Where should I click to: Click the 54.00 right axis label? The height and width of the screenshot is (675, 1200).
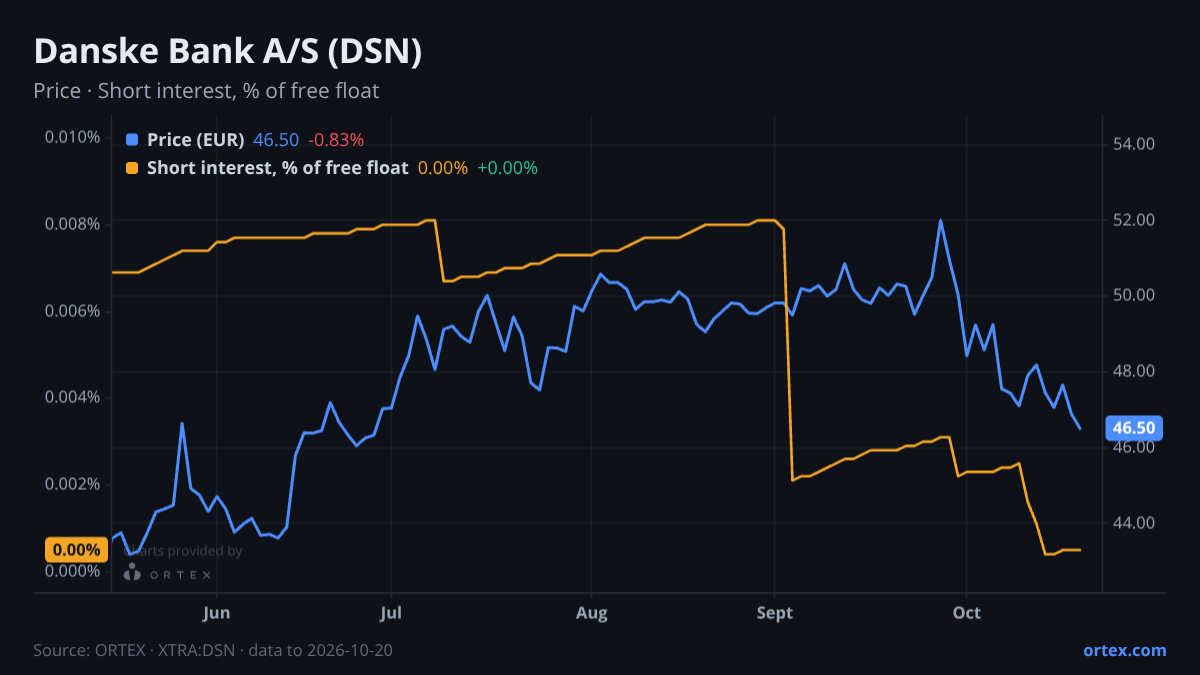click(x=1134, y=143)
